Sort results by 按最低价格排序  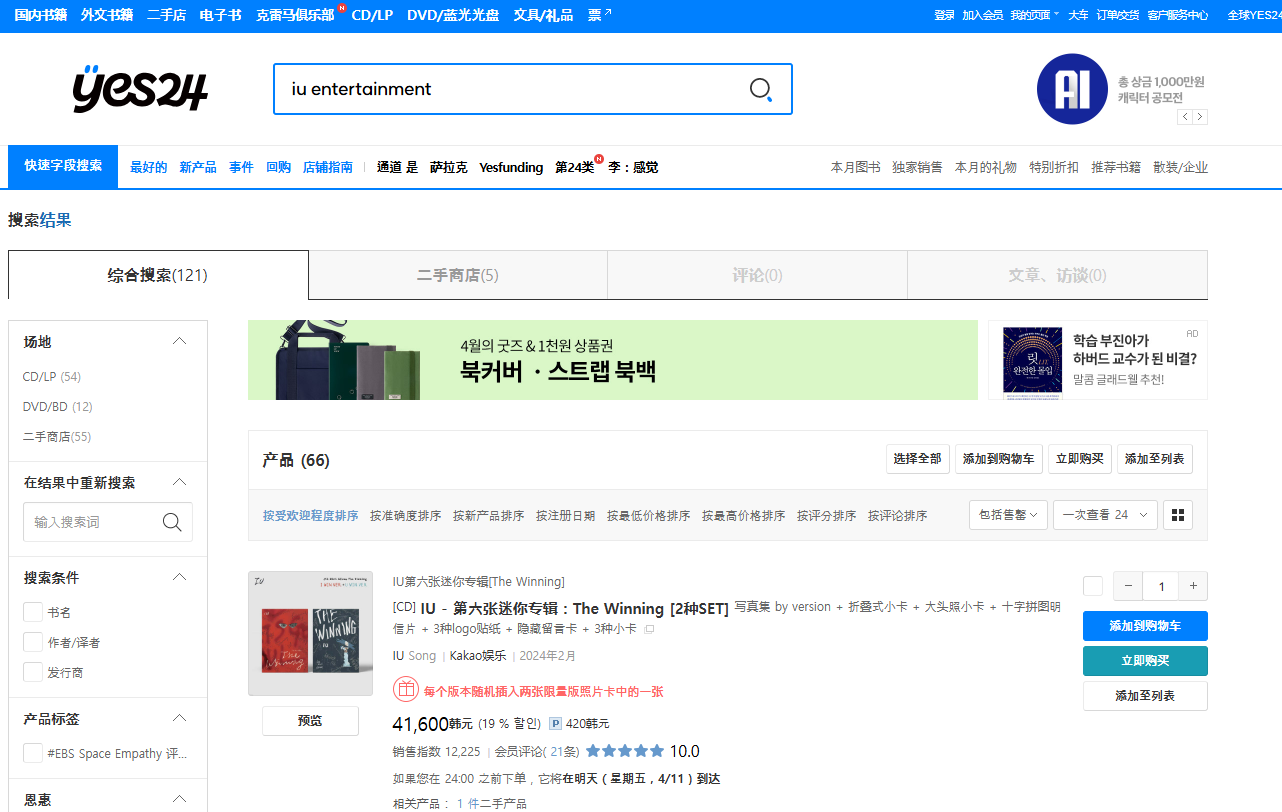click(648, 516)
